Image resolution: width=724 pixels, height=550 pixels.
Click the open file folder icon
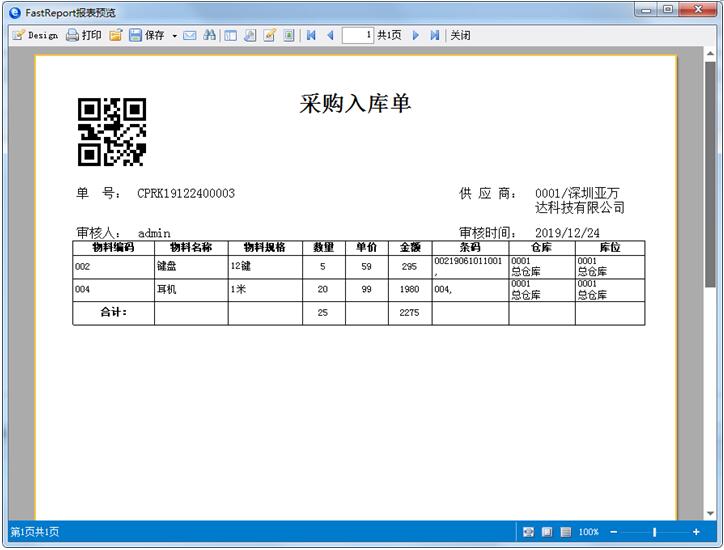pos(115,35)
